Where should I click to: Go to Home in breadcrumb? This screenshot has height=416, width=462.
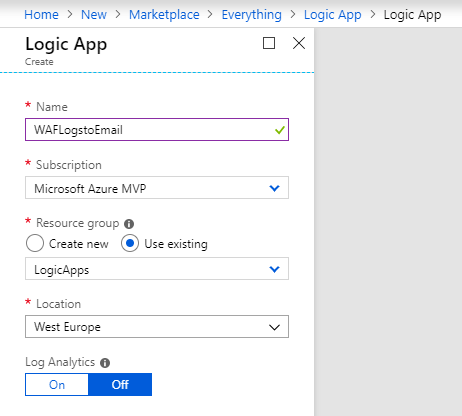[41, 15]
